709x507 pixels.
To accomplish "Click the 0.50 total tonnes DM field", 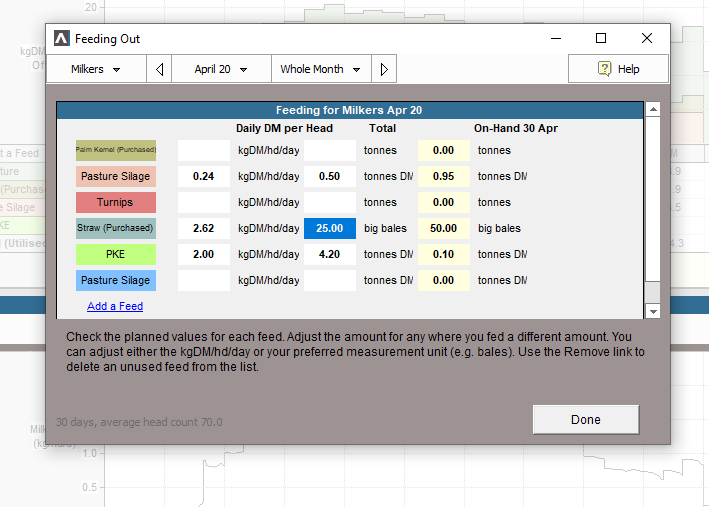I will click(x=330, y=176).
